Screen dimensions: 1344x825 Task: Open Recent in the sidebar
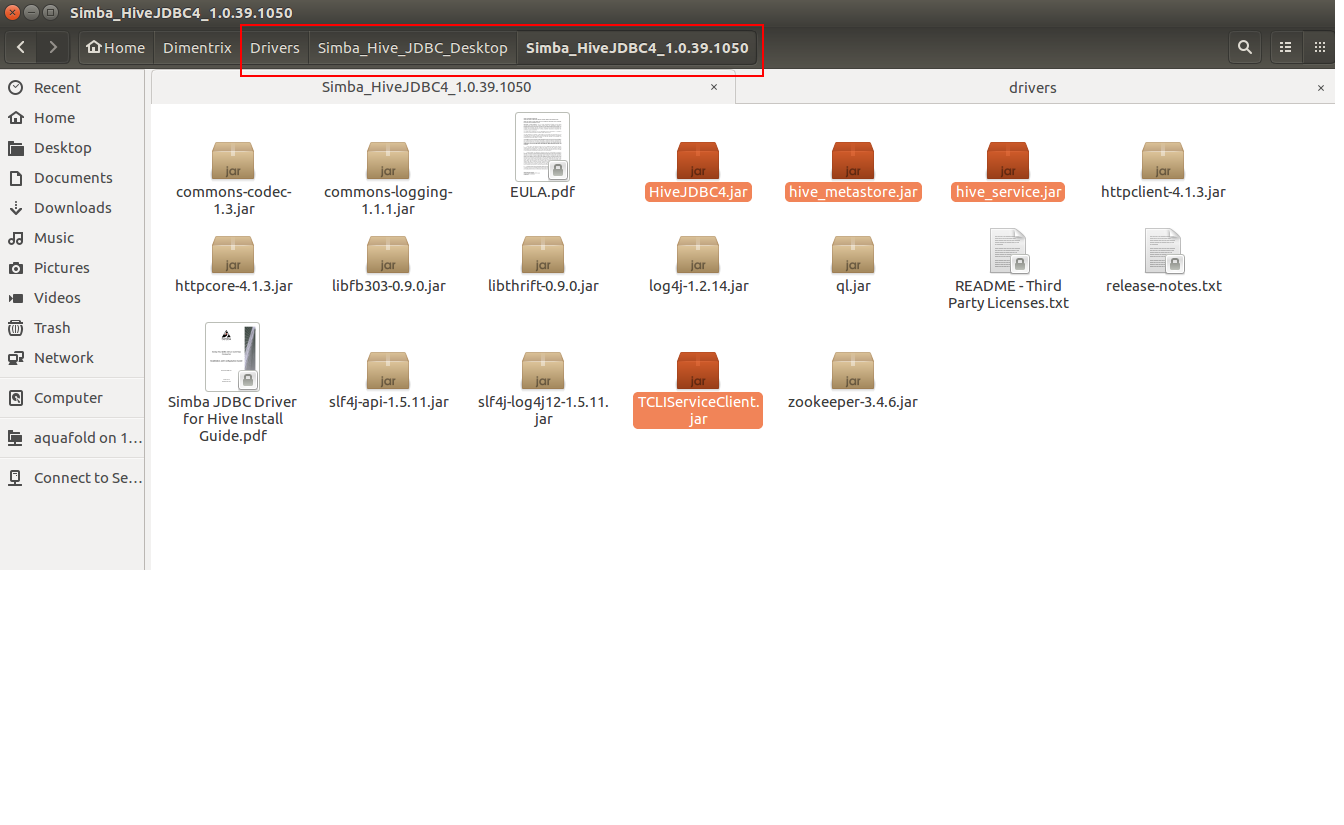click(73, 88)
